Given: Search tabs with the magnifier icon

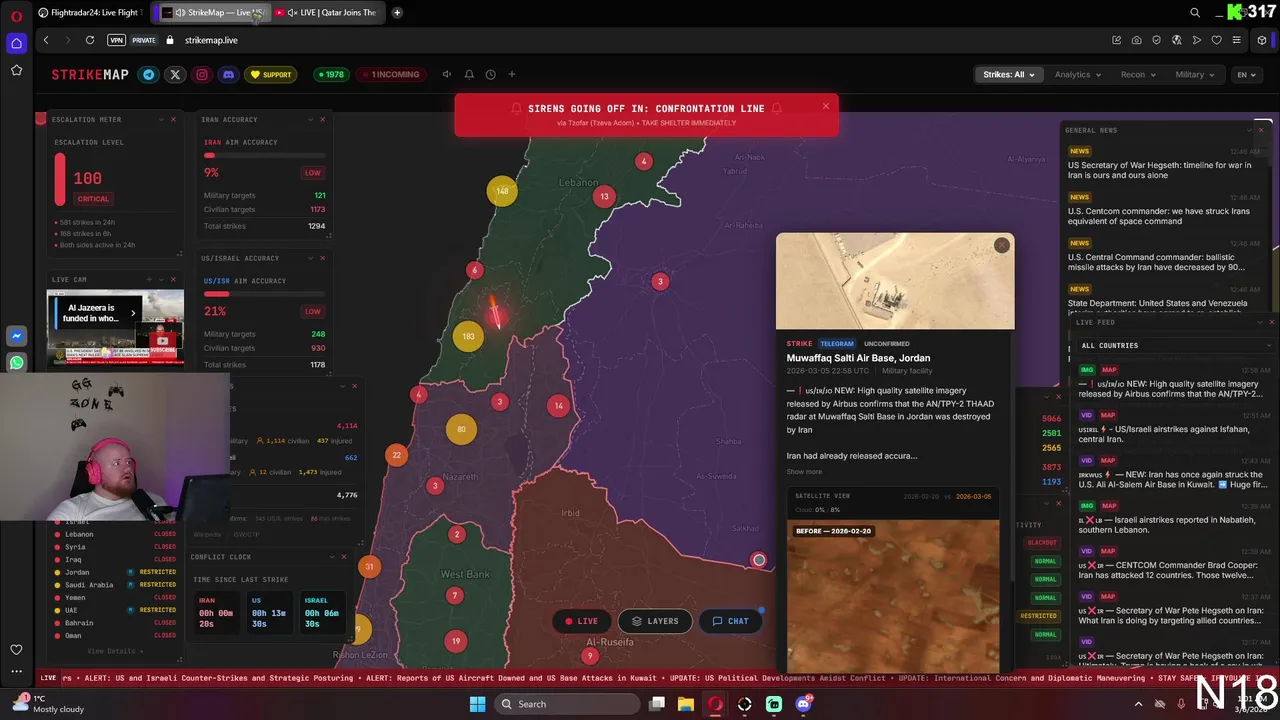Looking at the screenshot, I should (1195, 13).
